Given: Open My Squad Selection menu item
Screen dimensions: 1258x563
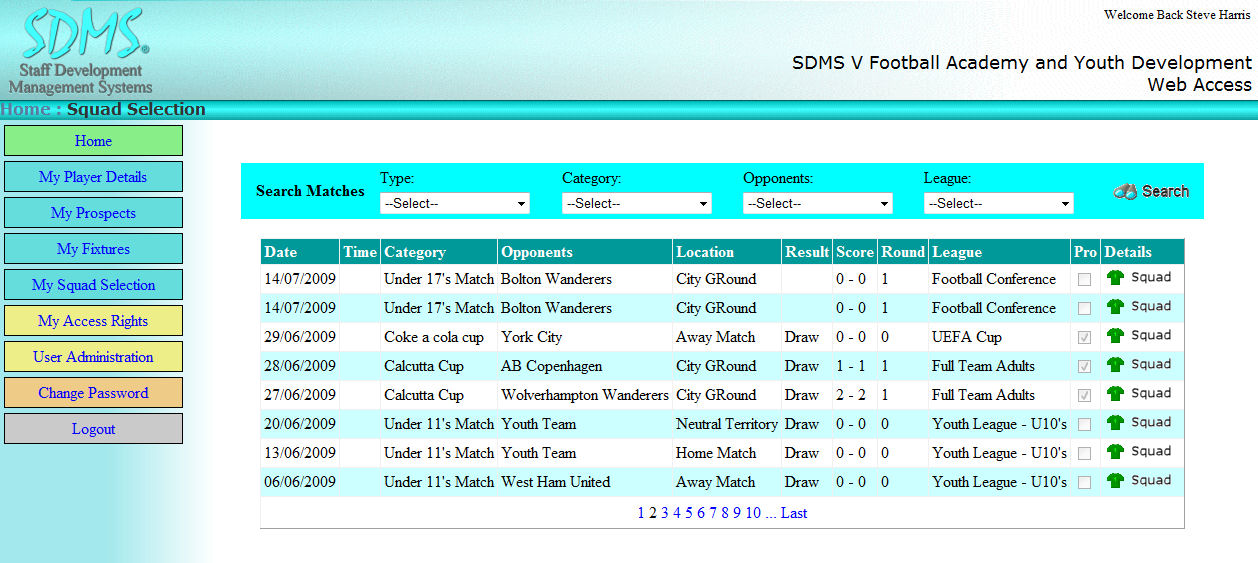Looking at the screenshot, I should point(93,285).
